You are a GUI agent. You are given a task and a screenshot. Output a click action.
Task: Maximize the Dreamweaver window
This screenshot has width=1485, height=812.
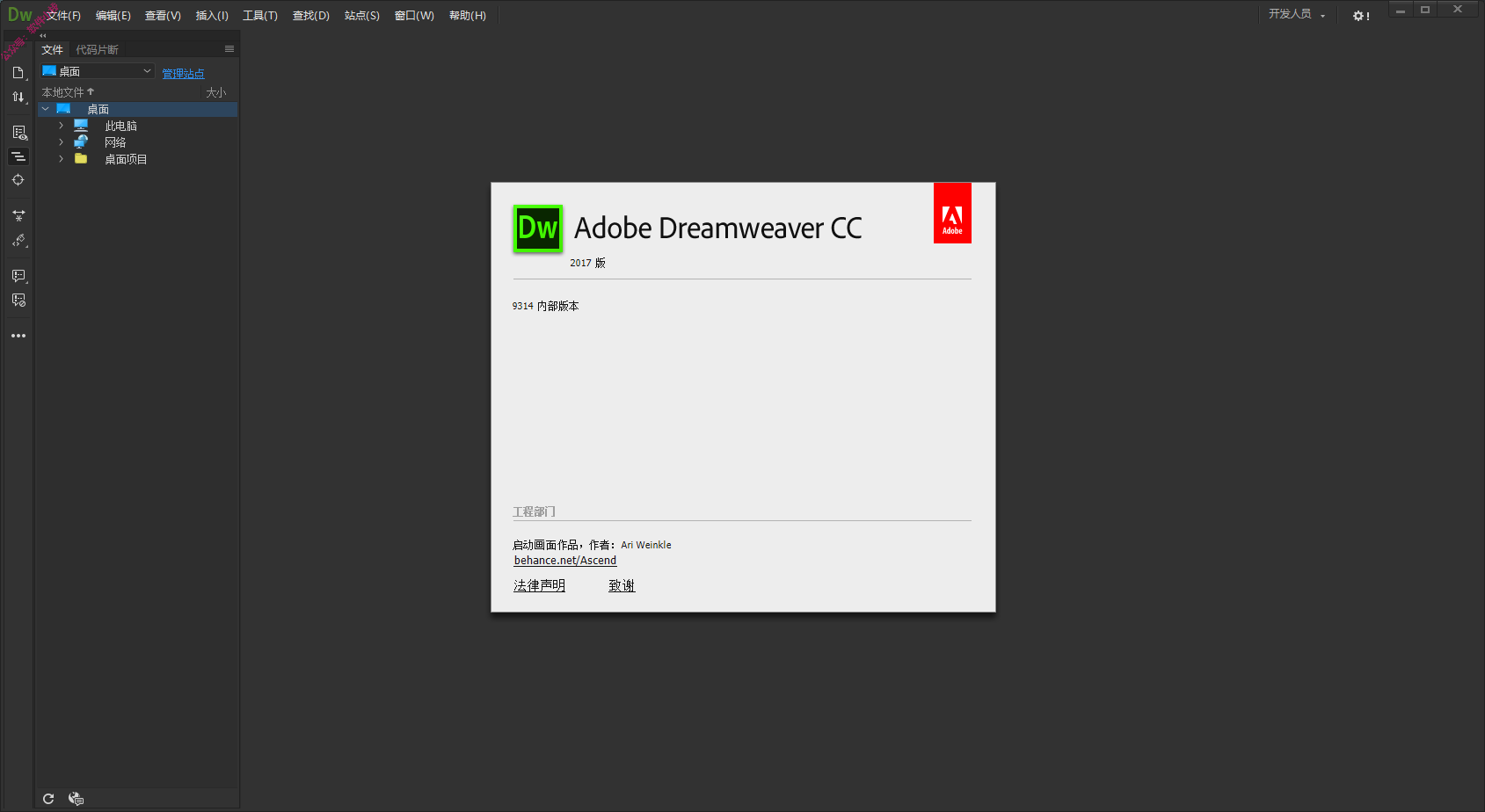(x=1425, y=10)
